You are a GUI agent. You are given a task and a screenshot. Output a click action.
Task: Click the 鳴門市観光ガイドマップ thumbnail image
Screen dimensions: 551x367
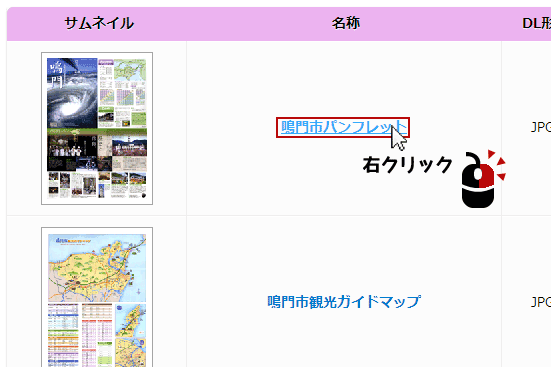tap(97, 297)
